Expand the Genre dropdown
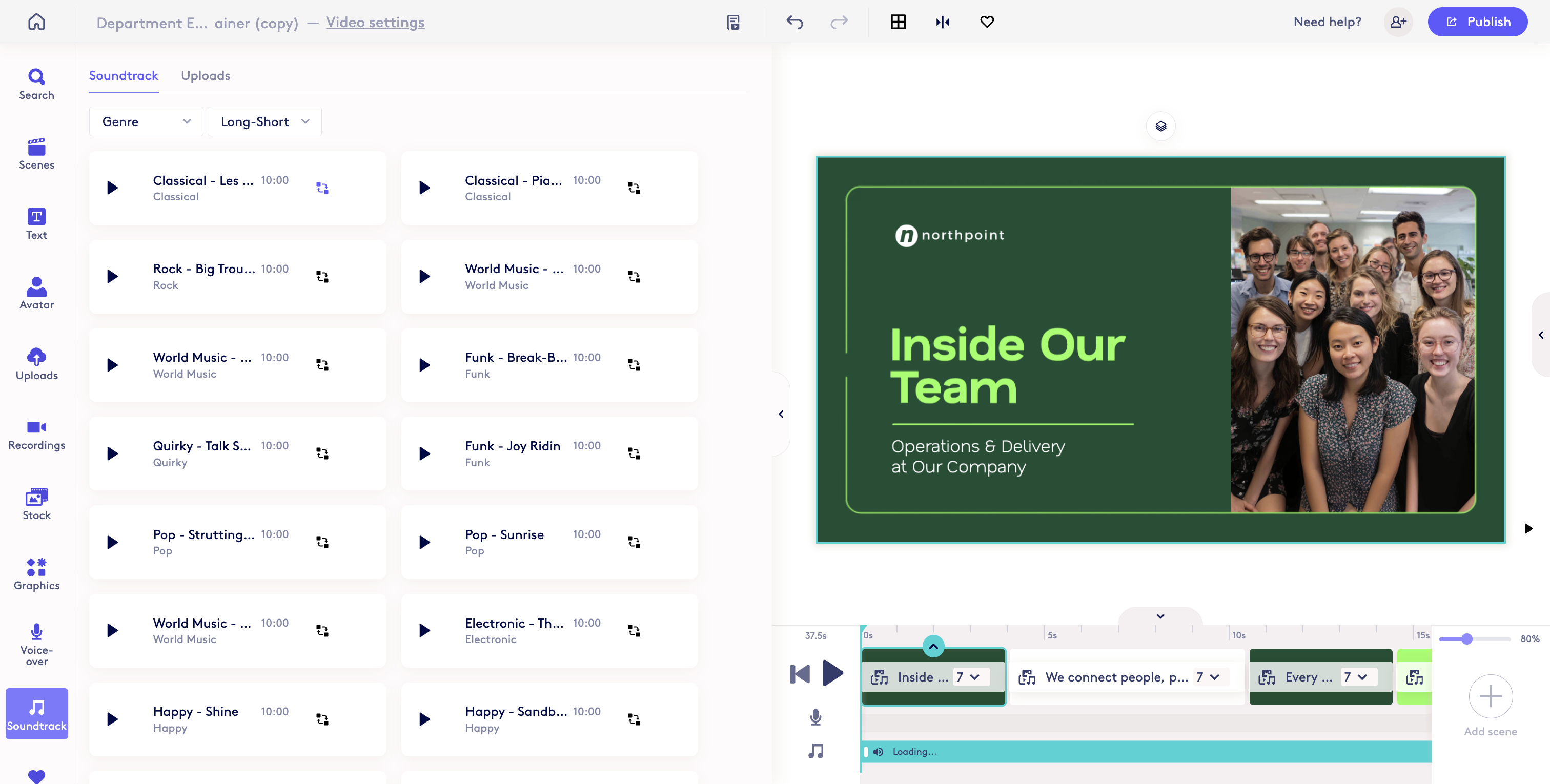This screenshot has width=1550, height=784. (x=146, y=121)
